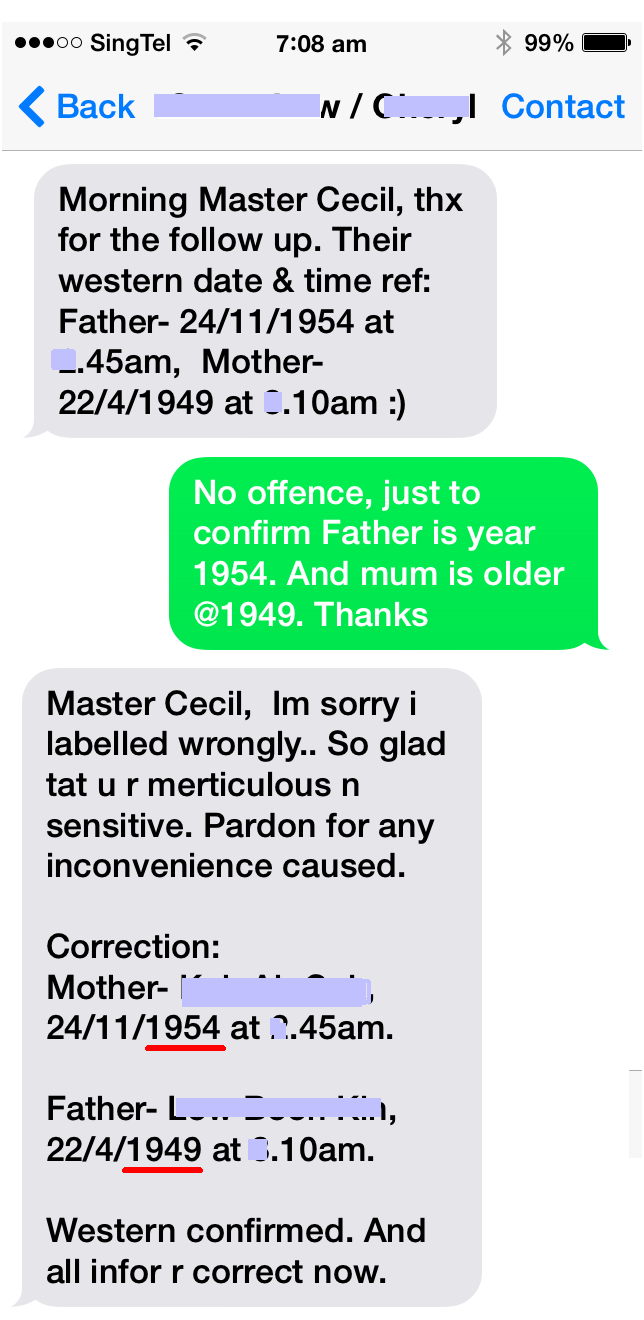Screen dimensions: 644x1320
Task: Tap the 99% battery percentage text
Action: pos(549,43)
